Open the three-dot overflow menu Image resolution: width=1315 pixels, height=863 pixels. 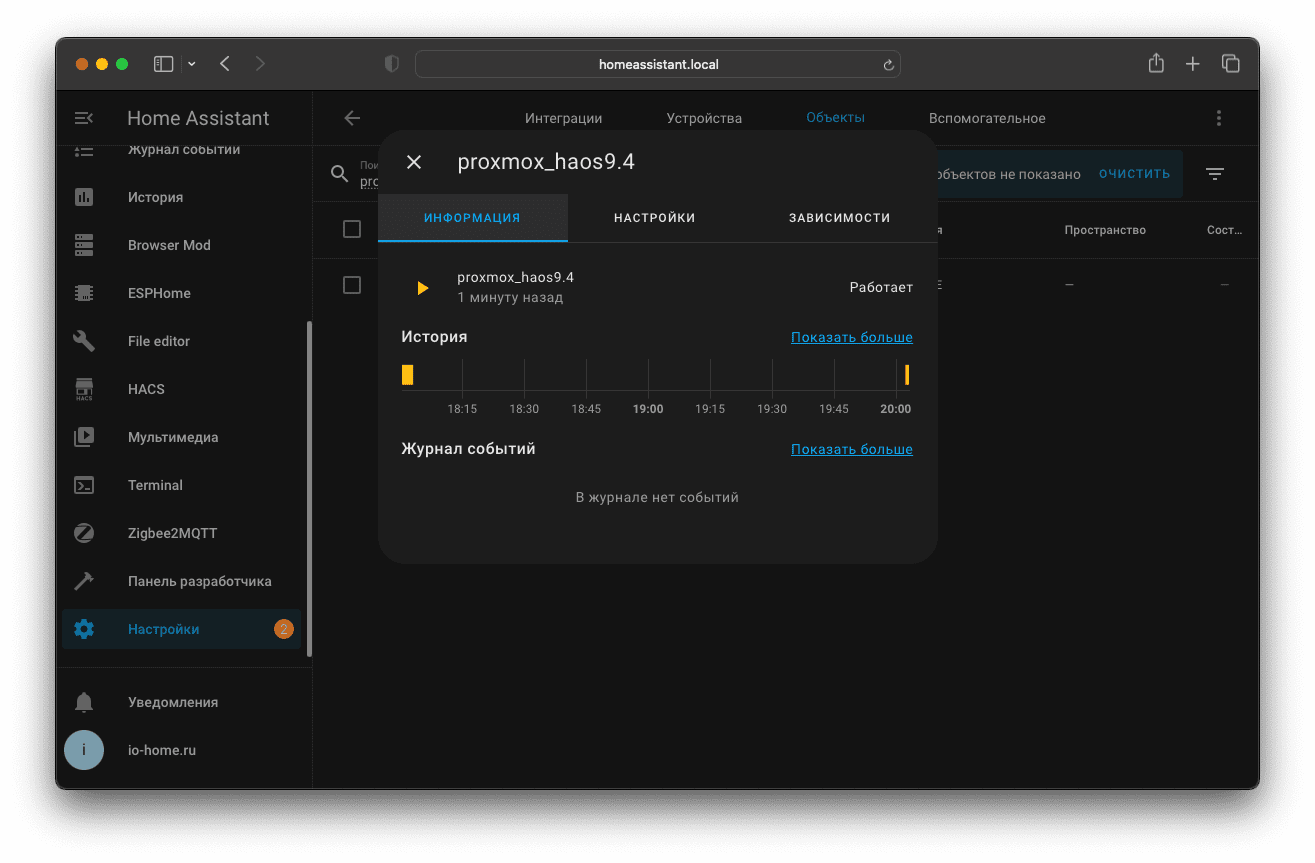click(1218, 118)
